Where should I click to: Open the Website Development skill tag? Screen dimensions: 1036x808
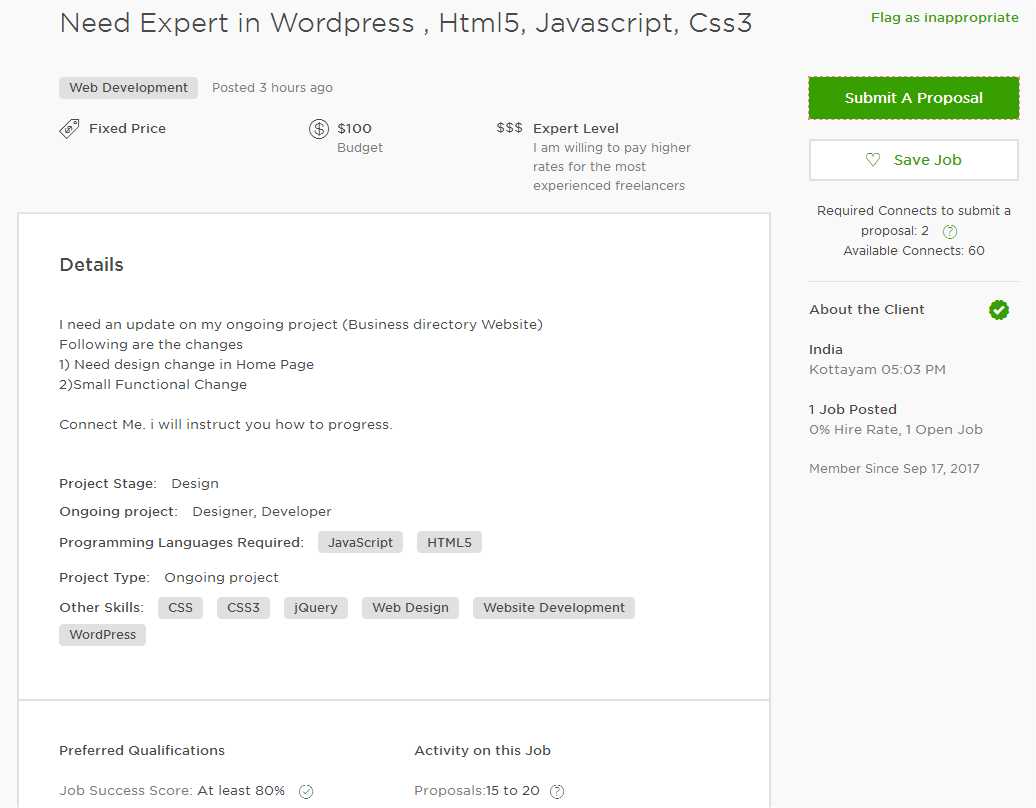pyautogui.click(x=553, y=607)
